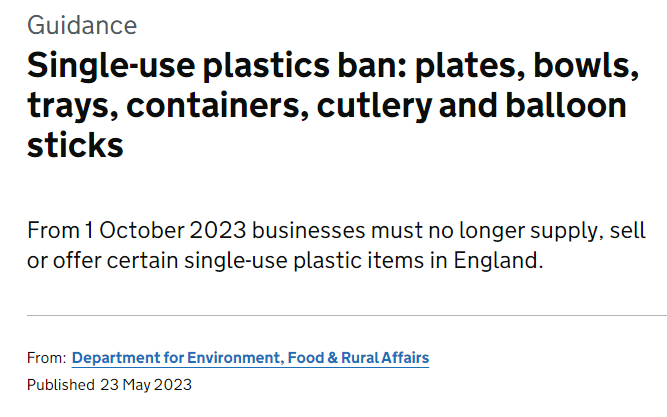Click the word 'cutlery' in the heading
This screenshot has height=417, width=667.
click(x=374, y=106)
